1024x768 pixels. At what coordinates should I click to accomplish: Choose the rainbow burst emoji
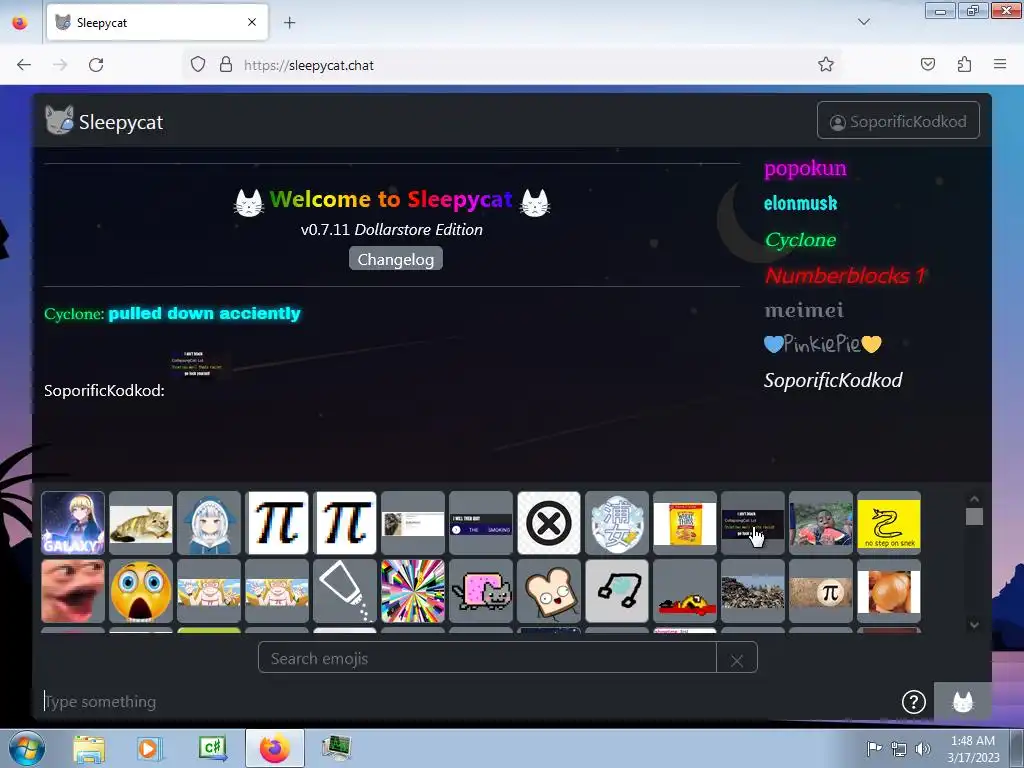pos(413,591)
